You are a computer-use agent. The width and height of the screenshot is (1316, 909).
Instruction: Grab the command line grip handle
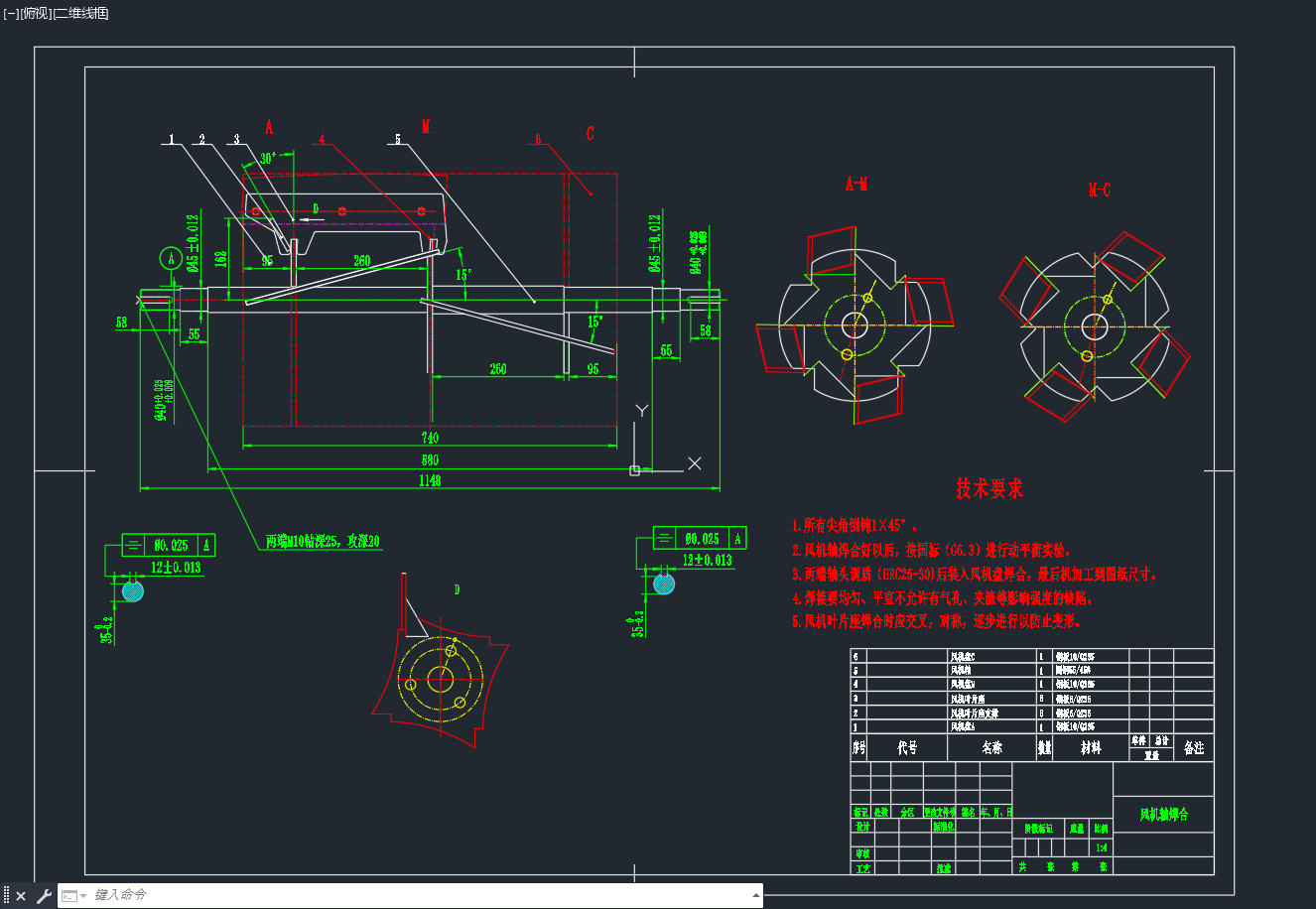(x=6, y=896)
